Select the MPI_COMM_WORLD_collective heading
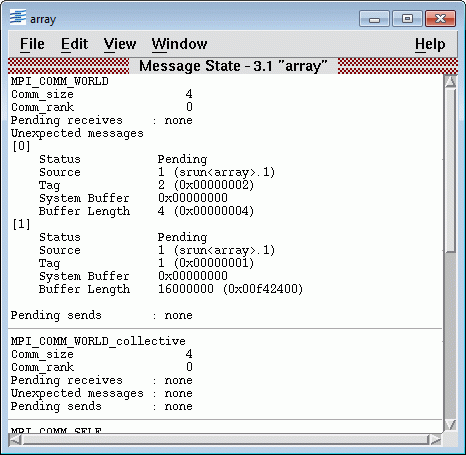This screenshot has height=455, width=466. 98,341
